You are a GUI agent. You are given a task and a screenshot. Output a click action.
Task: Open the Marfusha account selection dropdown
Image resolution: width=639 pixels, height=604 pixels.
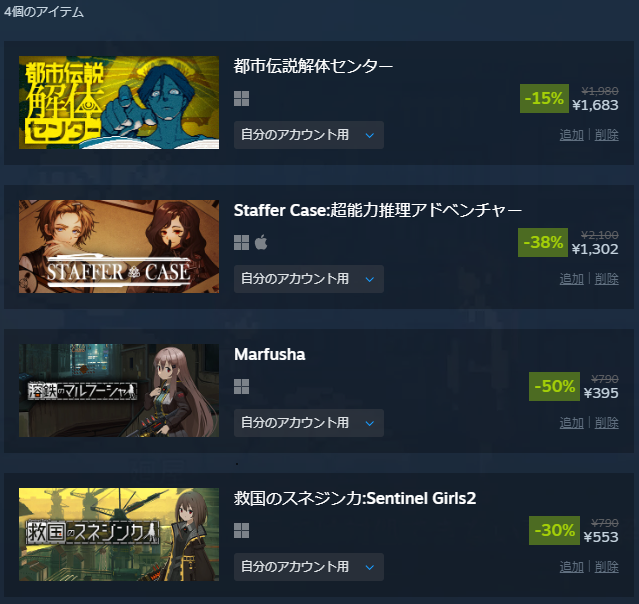(x=308, y=423)
